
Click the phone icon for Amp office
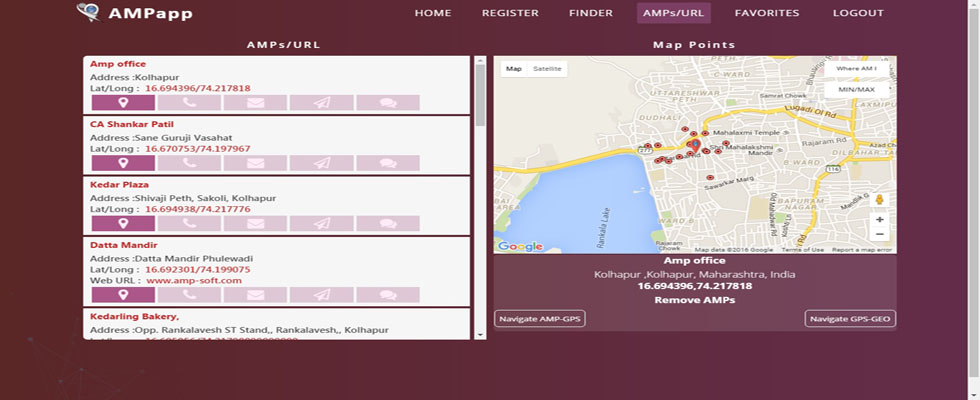coord(189,102)
